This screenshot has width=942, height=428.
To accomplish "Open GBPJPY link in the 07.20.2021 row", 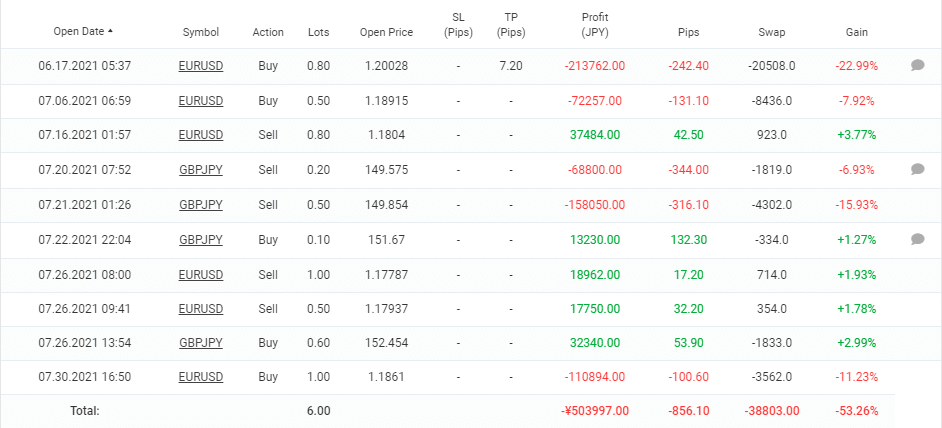I will coord(201,170).
